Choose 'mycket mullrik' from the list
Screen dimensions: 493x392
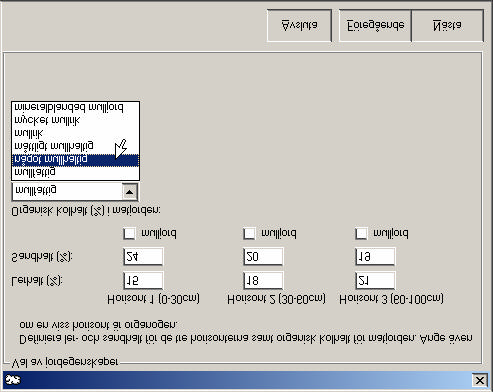(x=75, y=120)
